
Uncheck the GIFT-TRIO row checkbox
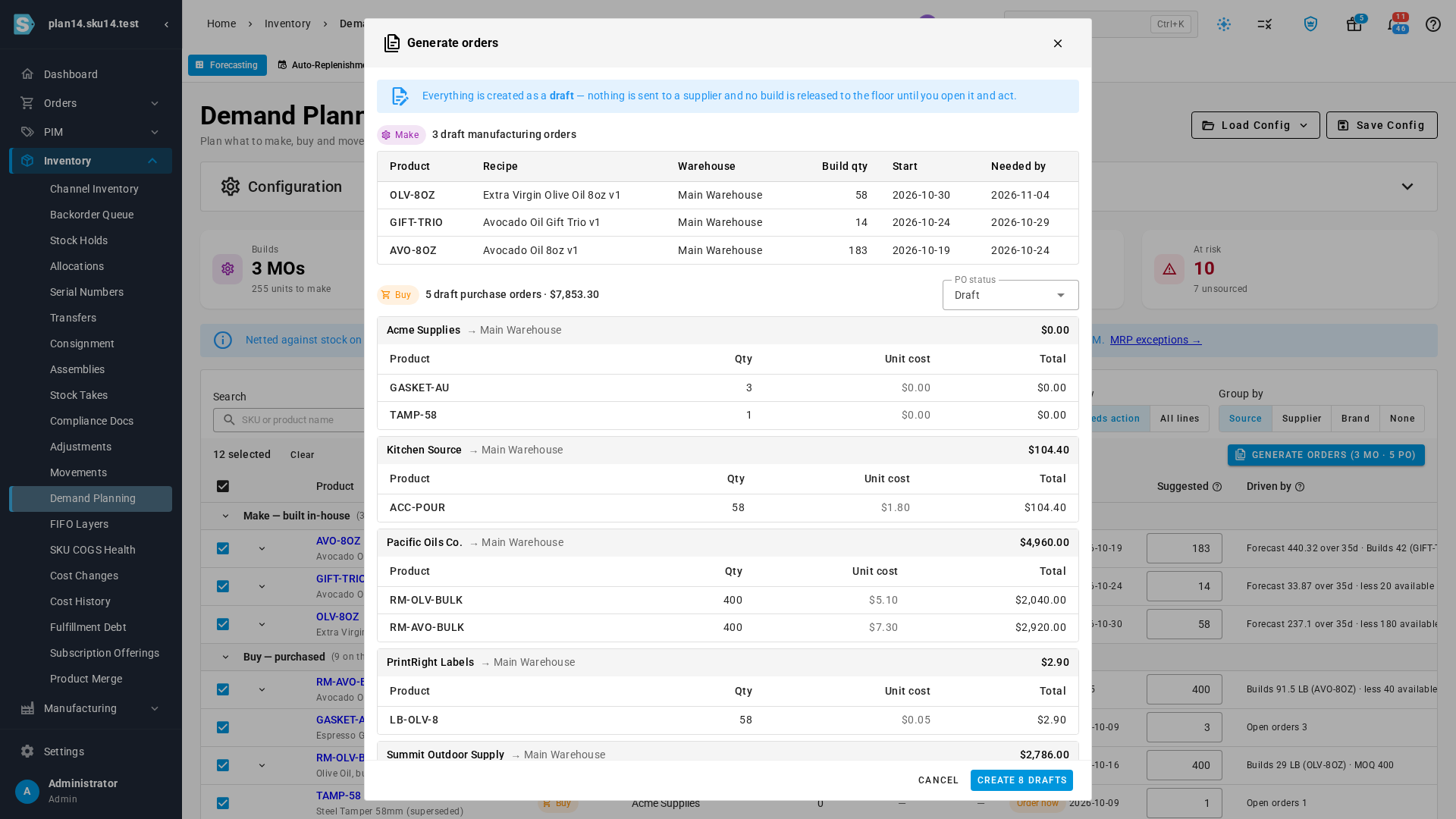tap(223, 586)
